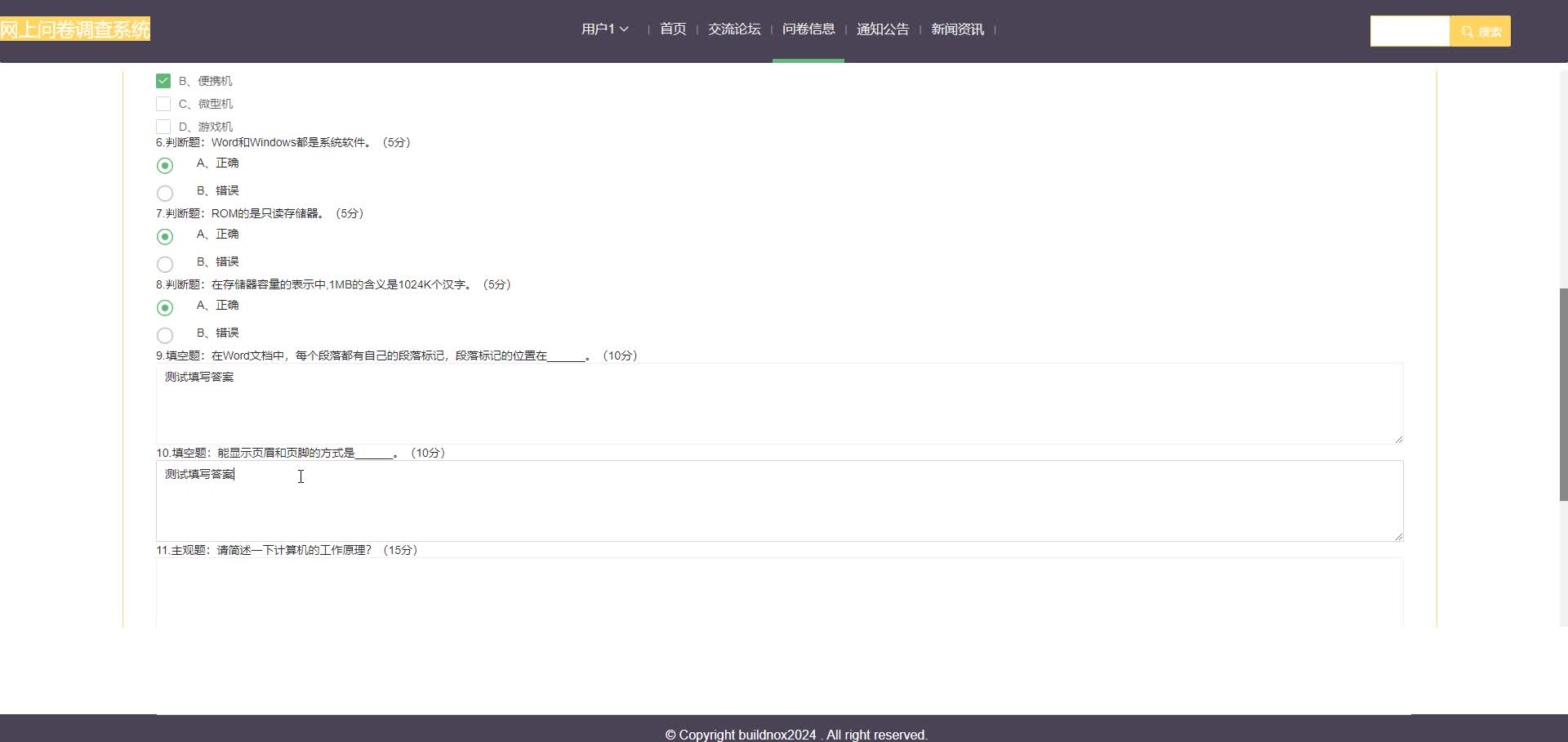1568x742 pixels.
Task: Select 错误 for question 8
Action: [x=165, y=335]
